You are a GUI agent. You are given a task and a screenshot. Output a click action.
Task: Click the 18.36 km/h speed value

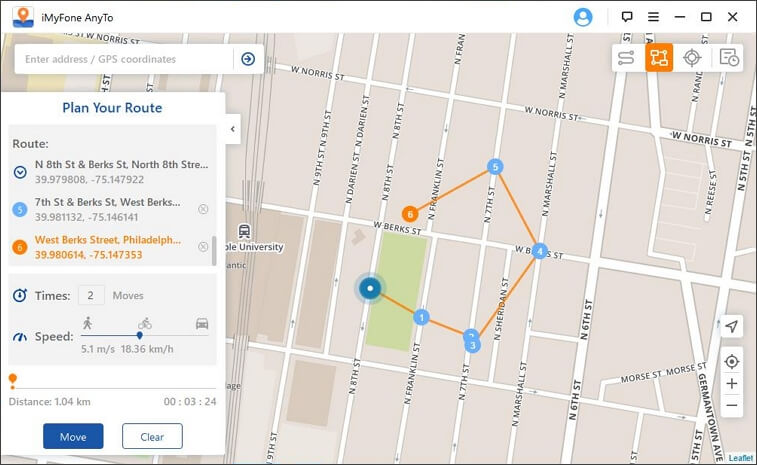click(147, 349)
